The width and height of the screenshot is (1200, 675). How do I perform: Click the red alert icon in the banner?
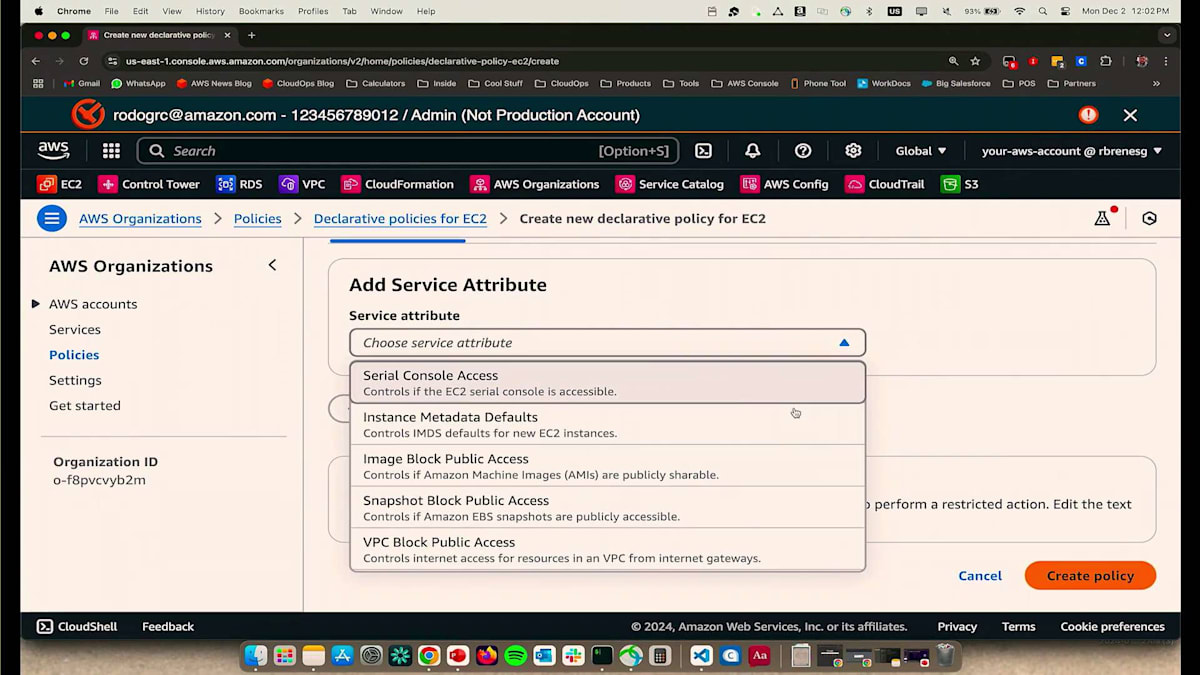1088,115
